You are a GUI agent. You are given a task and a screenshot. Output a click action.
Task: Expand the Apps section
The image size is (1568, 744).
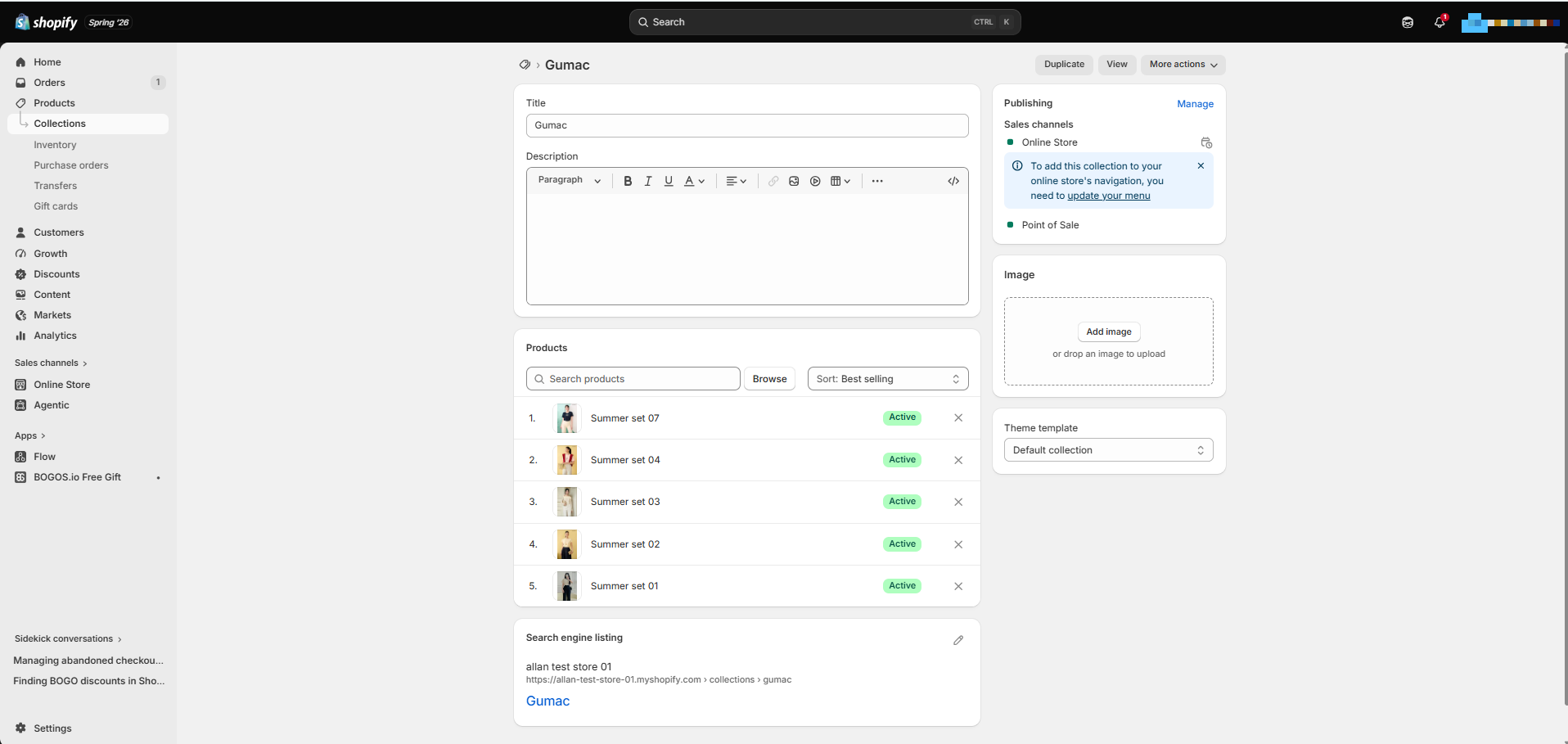30,436
